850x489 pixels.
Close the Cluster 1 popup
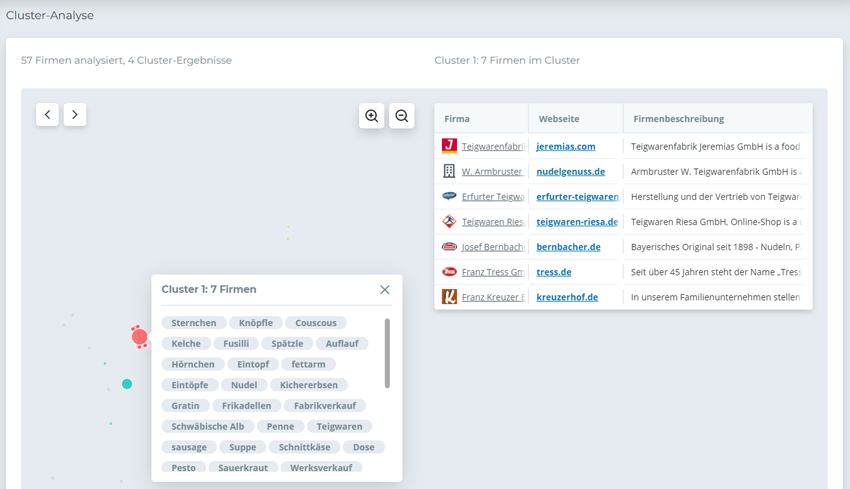[385, 289]
